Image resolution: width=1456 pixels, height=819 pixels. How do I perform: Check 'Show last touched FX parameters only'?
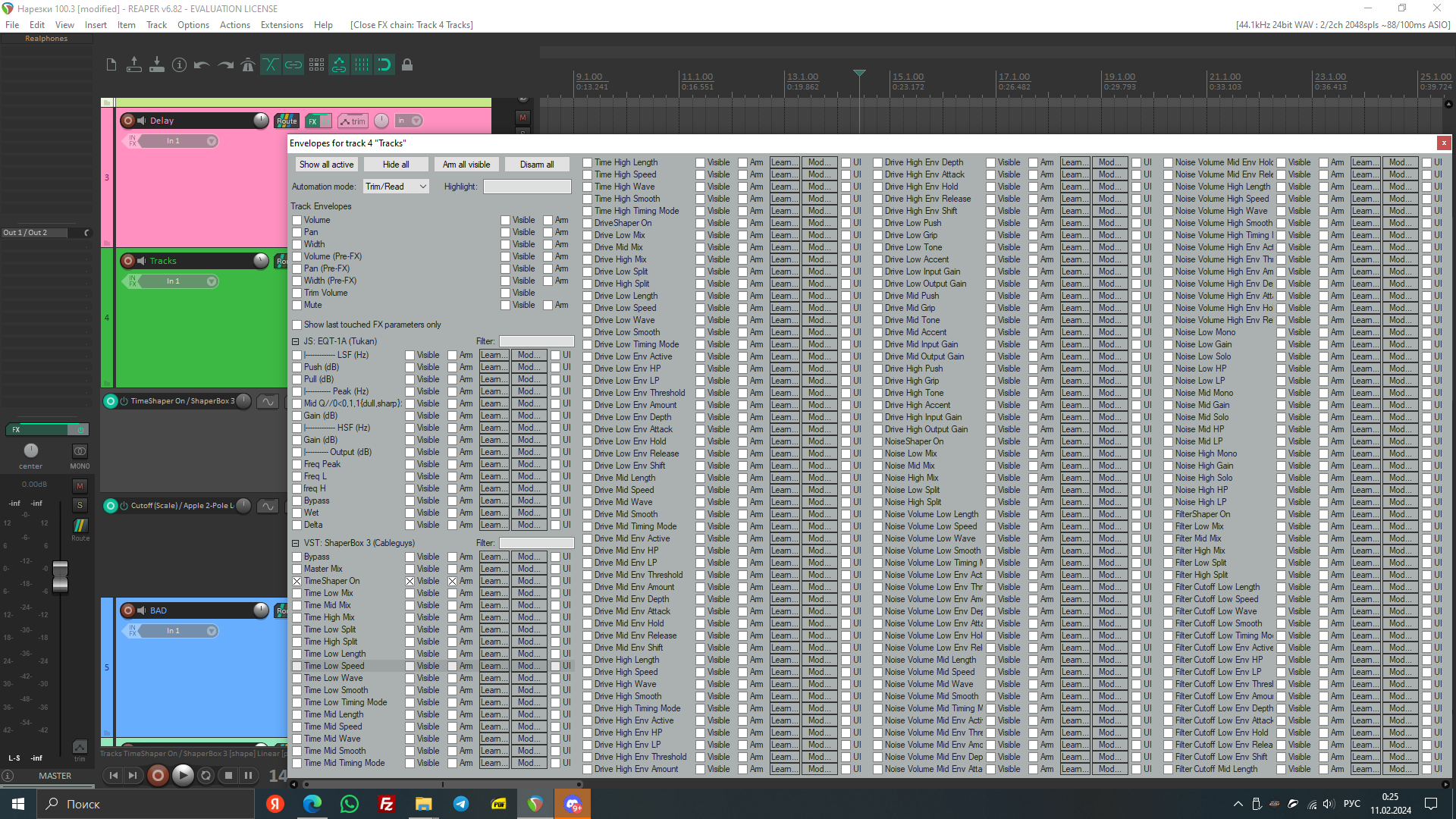pos(297,325)
